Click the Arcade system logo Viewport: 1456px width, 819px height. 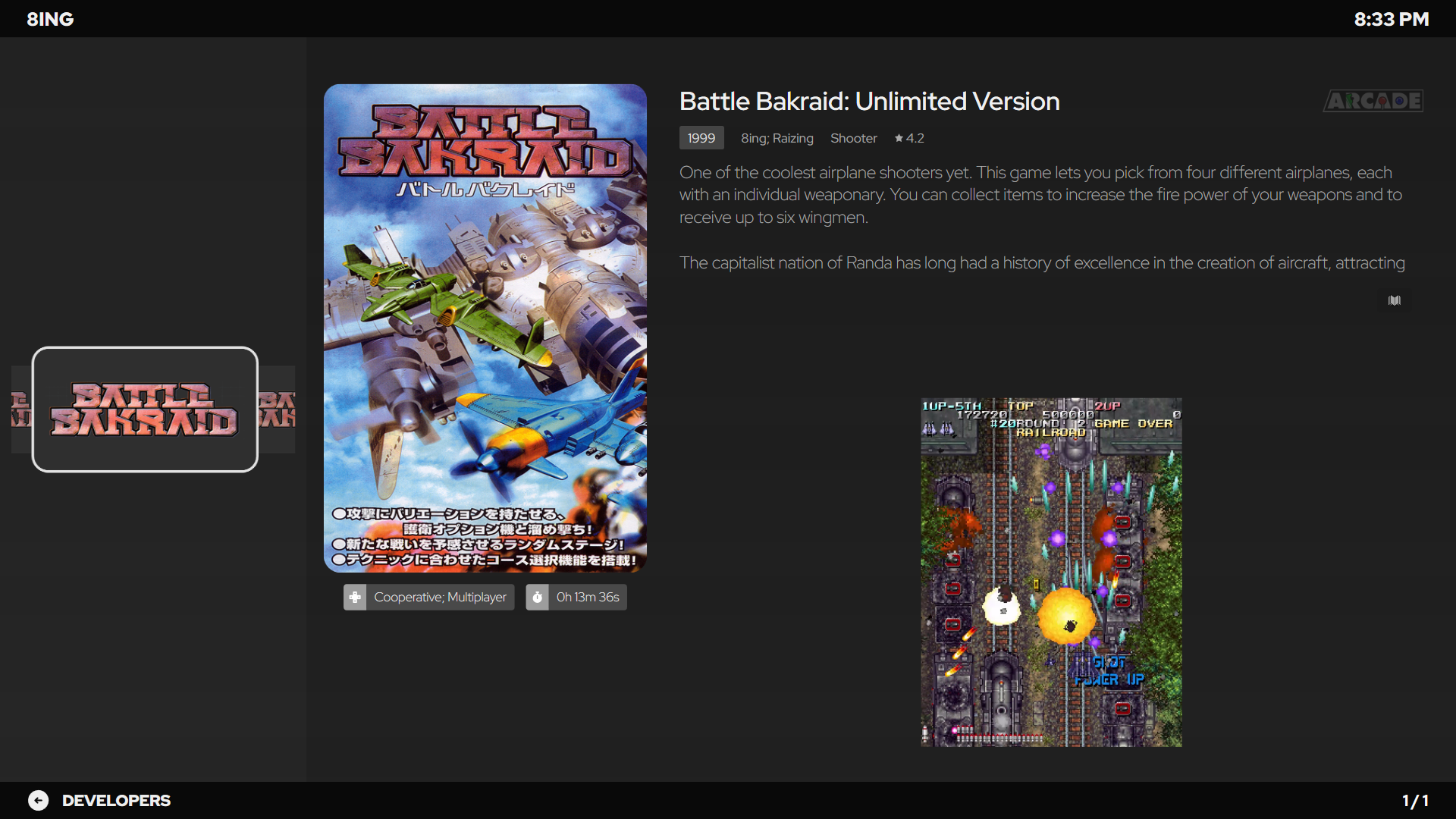click(1373, 101)
